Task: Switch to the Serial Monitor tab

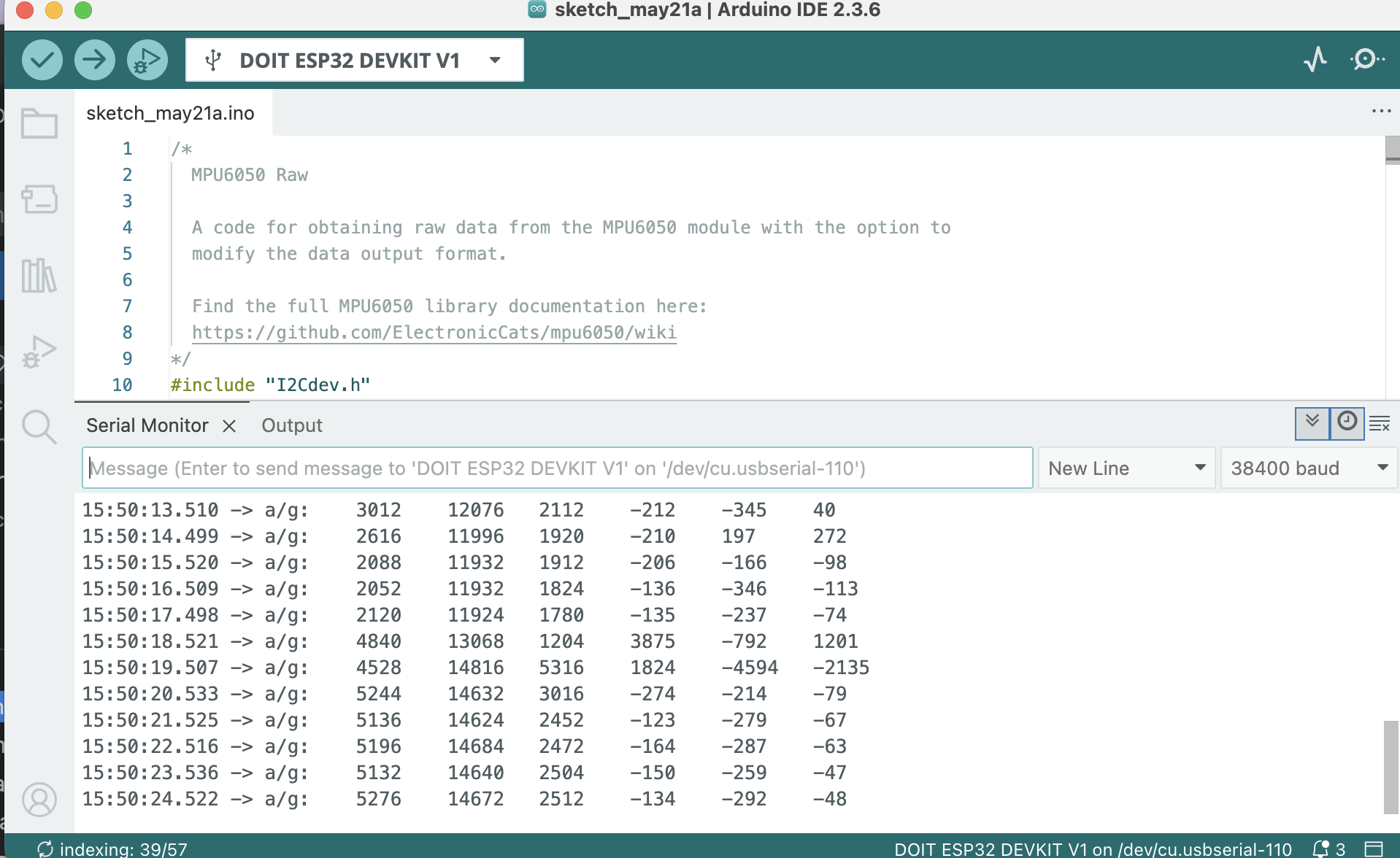Action: (x=147, y=425)
